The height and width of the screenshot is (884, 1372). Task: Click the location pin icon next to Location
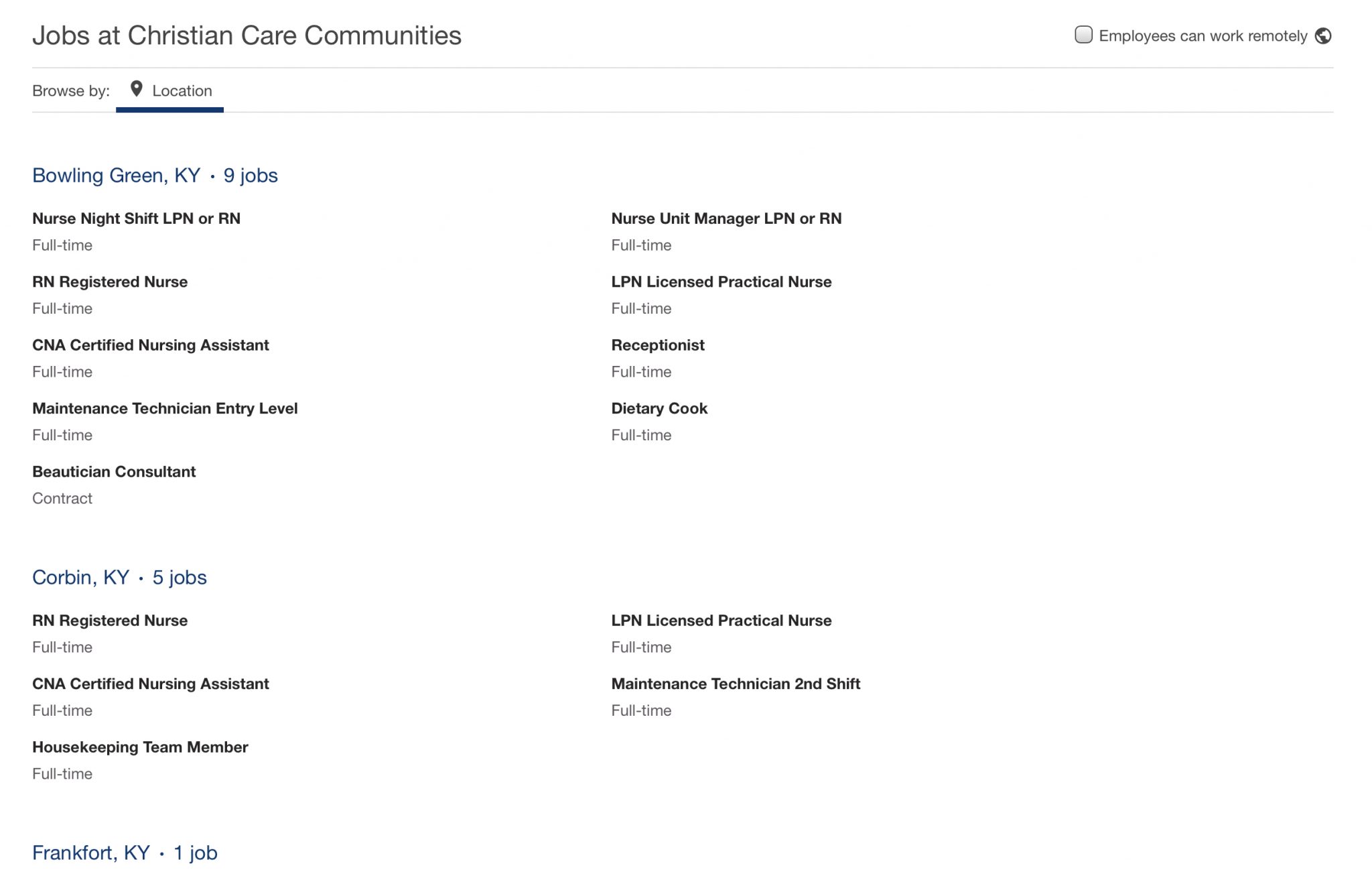click(137, 89)
